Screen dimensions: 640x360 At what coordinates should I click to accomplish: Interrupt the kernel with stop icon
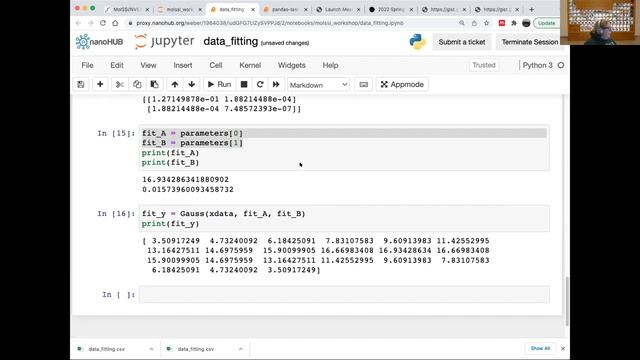point(244,84)
